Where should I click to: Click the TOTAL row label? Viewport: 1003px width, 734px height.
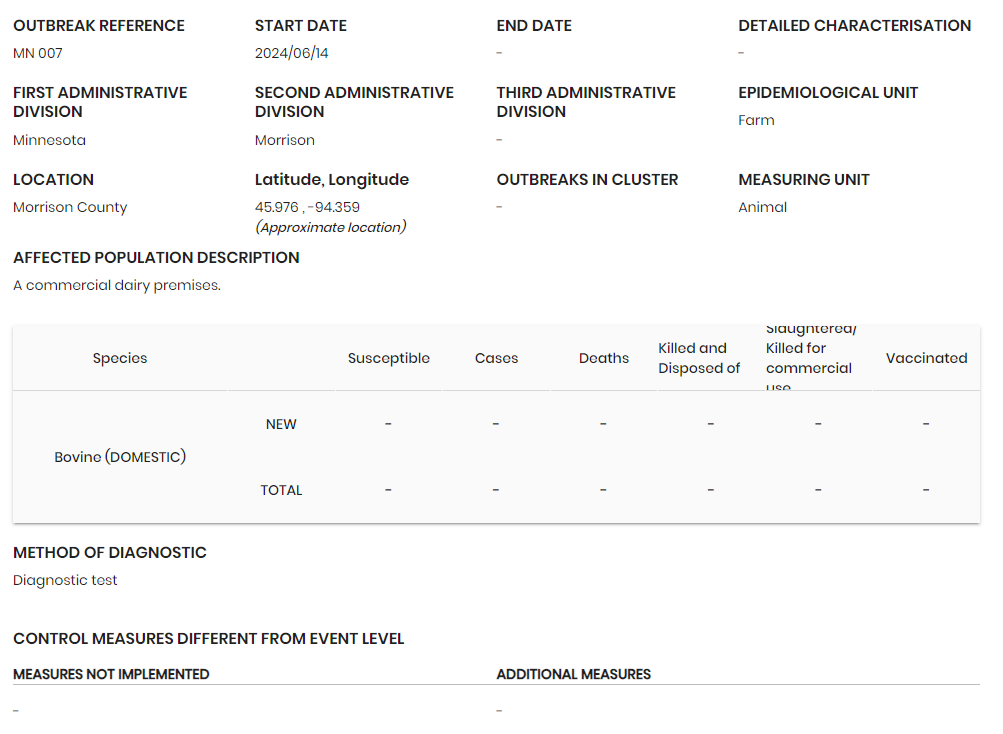tap(281, 490)
